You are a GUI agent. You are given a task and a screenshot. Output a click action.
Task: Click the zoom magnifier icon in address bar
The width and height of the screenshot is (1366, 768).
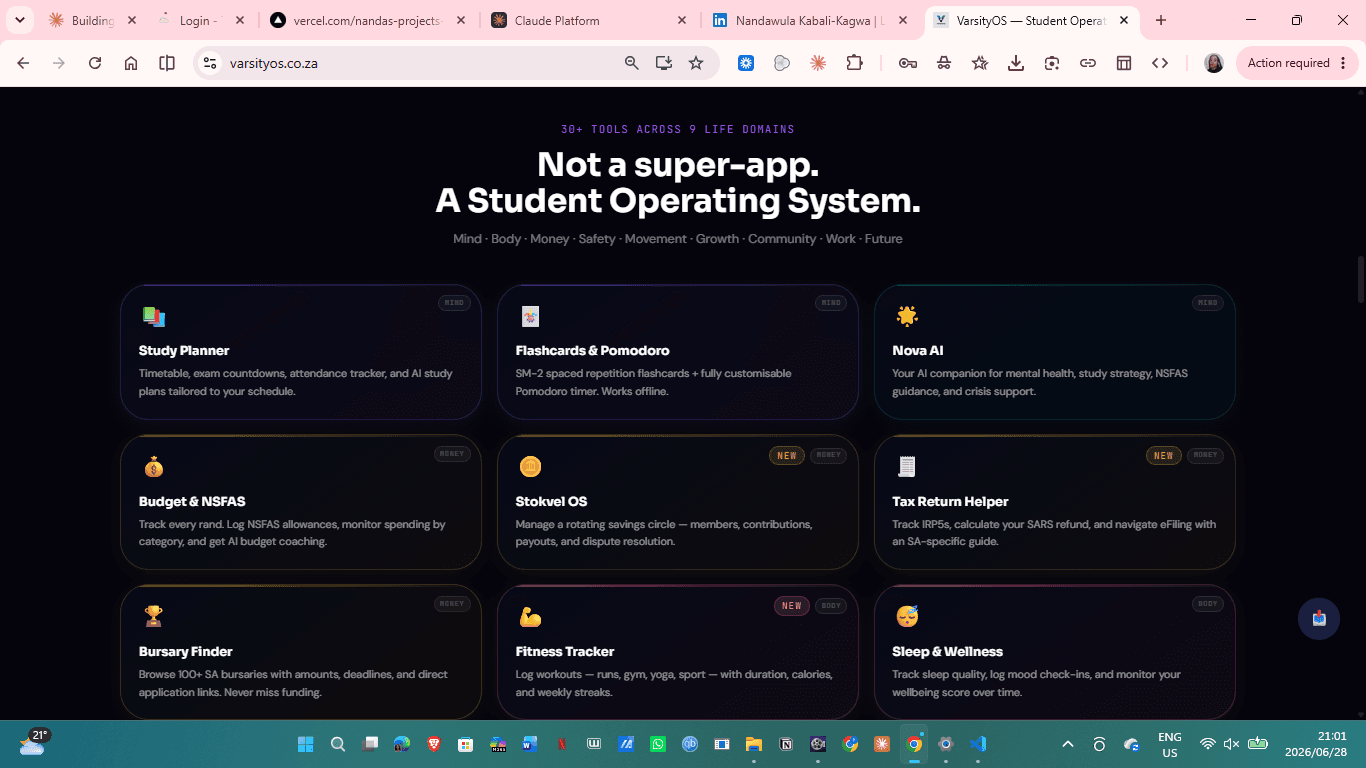tap(632, 63)
